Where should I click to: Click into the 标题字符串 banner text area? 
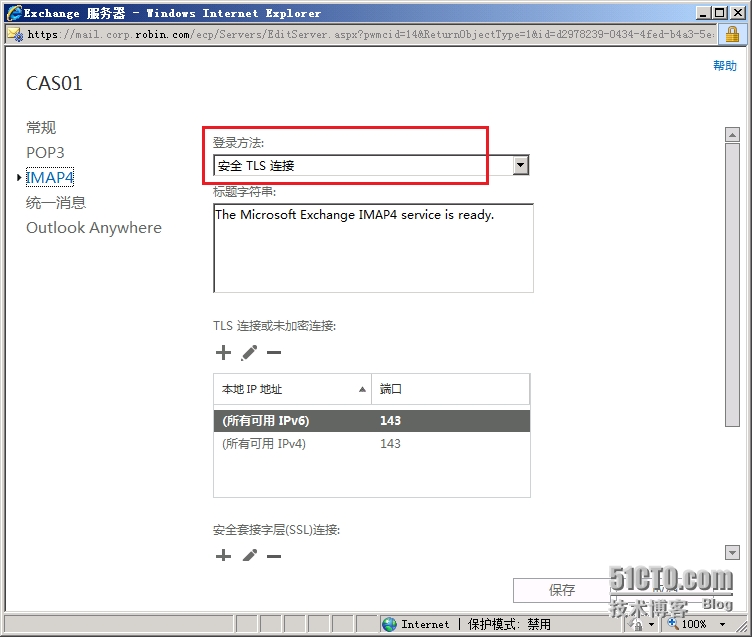[373, 248]
